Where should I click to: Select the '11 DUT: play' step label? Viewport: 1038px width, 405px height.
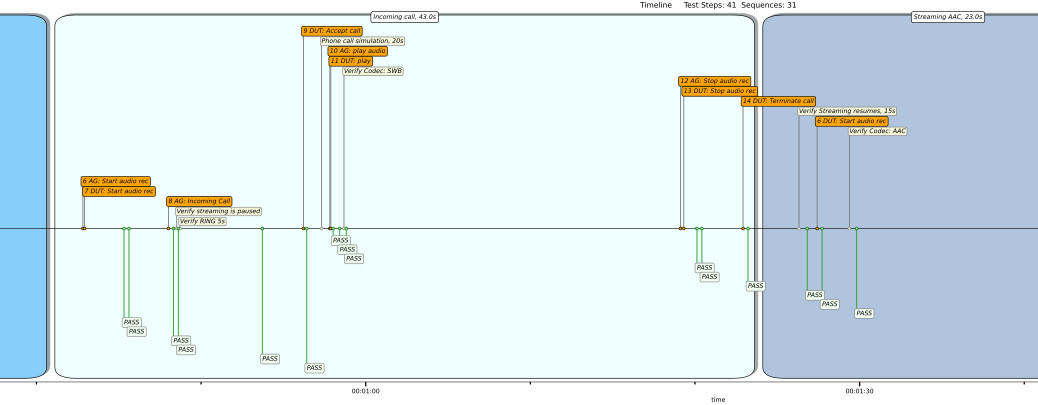click(x=351, y=61)
